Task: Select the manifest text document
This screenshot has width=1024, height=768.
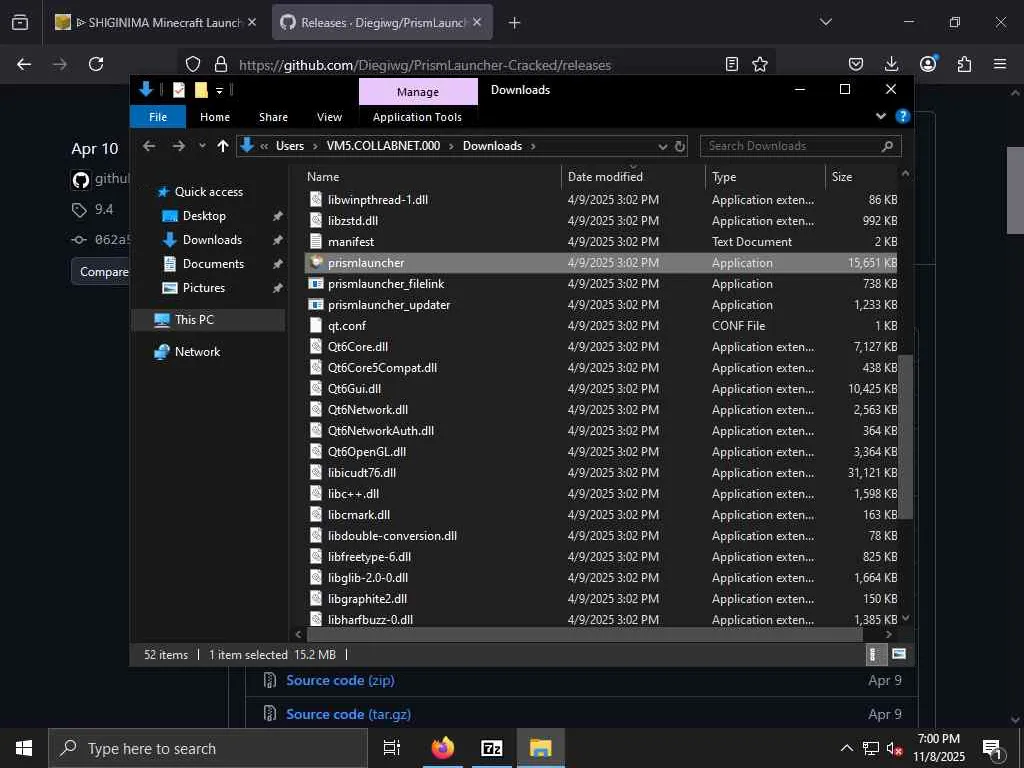Action: (x=601, y=242)
